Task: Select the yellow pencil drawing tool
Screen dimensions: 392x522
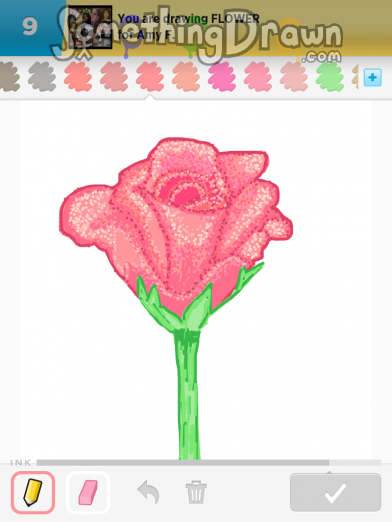Action: coord(33,492)
